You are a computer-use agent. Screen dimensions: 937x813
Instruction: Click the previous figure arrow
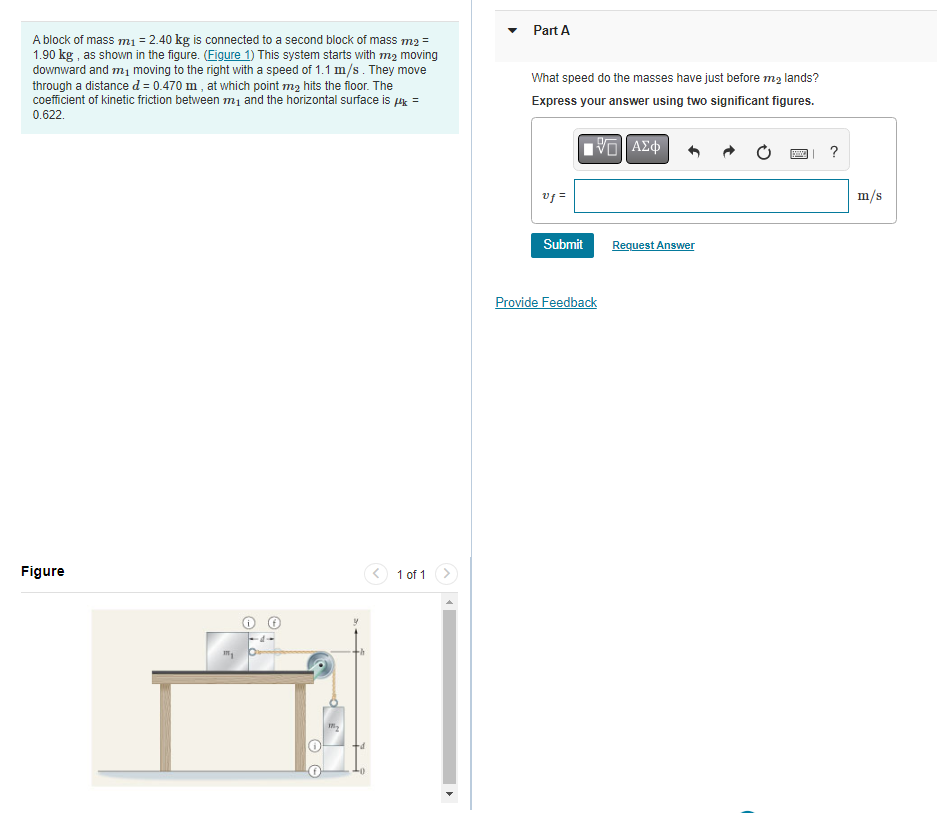(375, 573)
